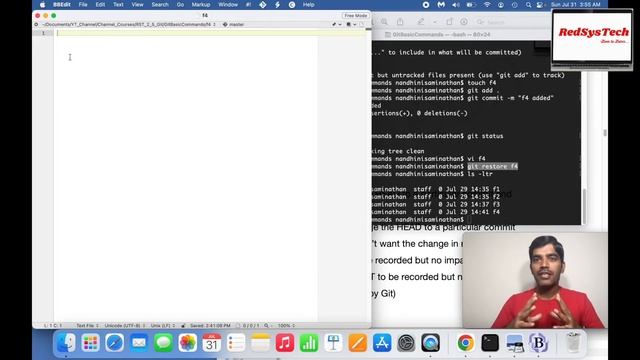This screenshot has width=640, height=360.
Task: Open Wi-Fi status in menu bar
Action: [x=487, y=5]
